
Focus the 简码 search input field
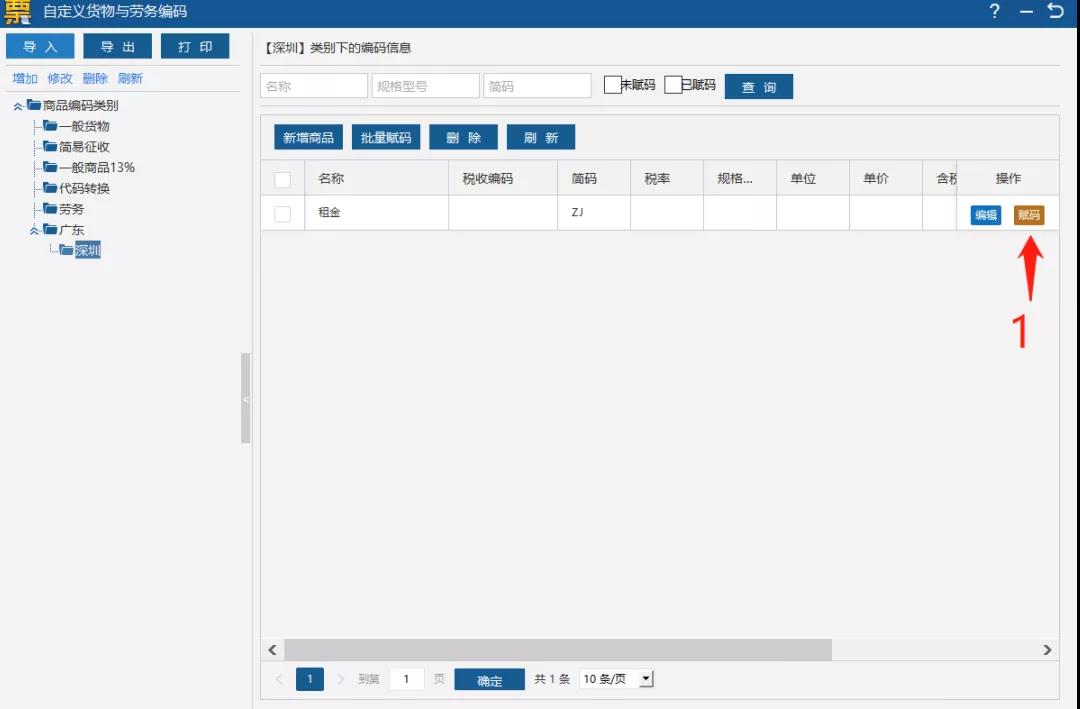click(537, 86)
